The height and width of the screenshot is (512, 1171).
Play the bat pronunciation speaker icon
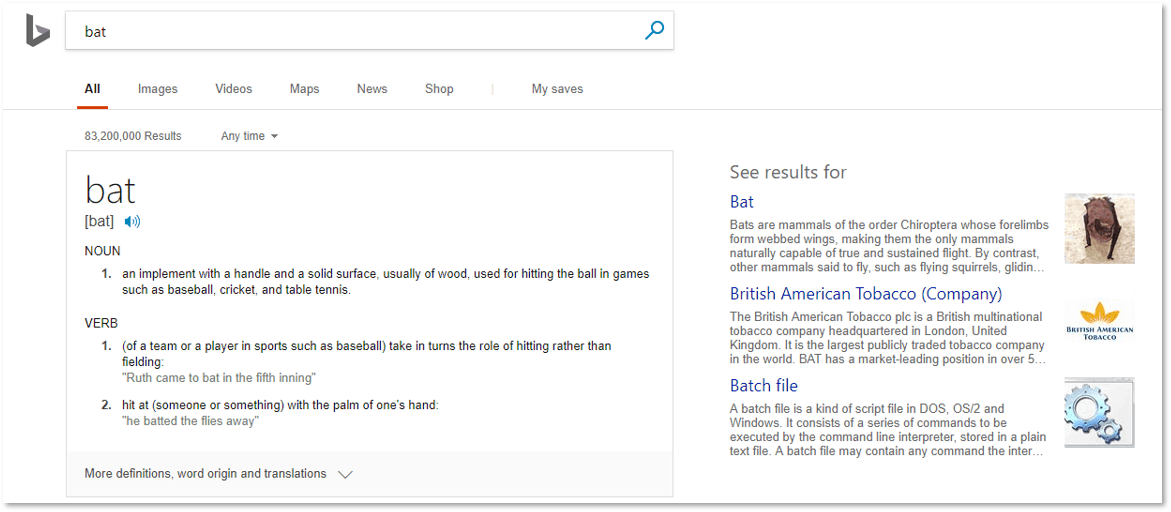(x=132, y=222)
